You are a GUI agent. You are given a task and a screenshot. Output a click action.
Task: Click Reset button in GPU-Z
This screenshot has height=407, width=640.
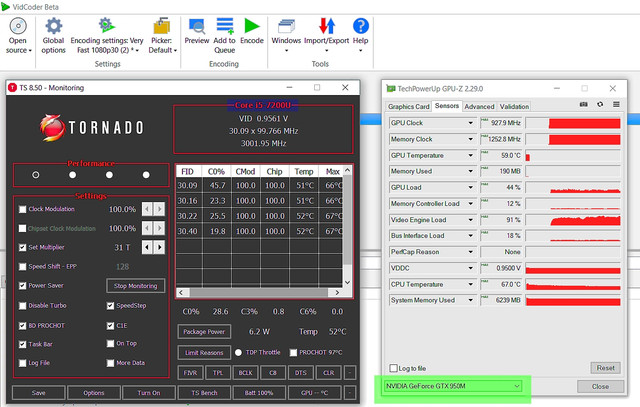[606, 368]
